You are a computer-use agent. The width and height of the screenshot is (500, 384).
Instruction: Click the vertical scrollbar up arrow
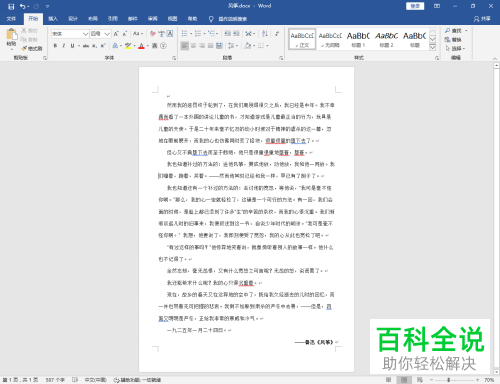tap(496, 66)
